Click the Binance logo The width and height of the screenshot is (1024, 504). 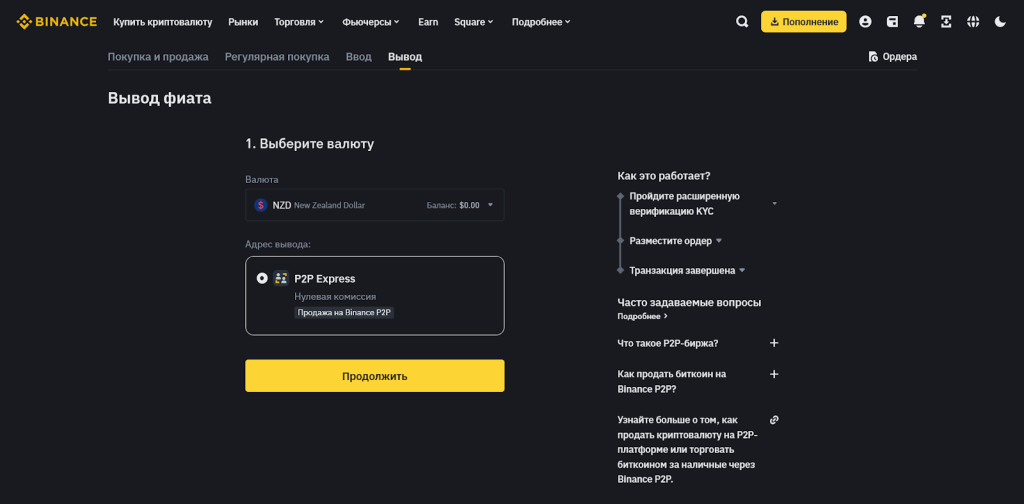[x=57, y=21]
